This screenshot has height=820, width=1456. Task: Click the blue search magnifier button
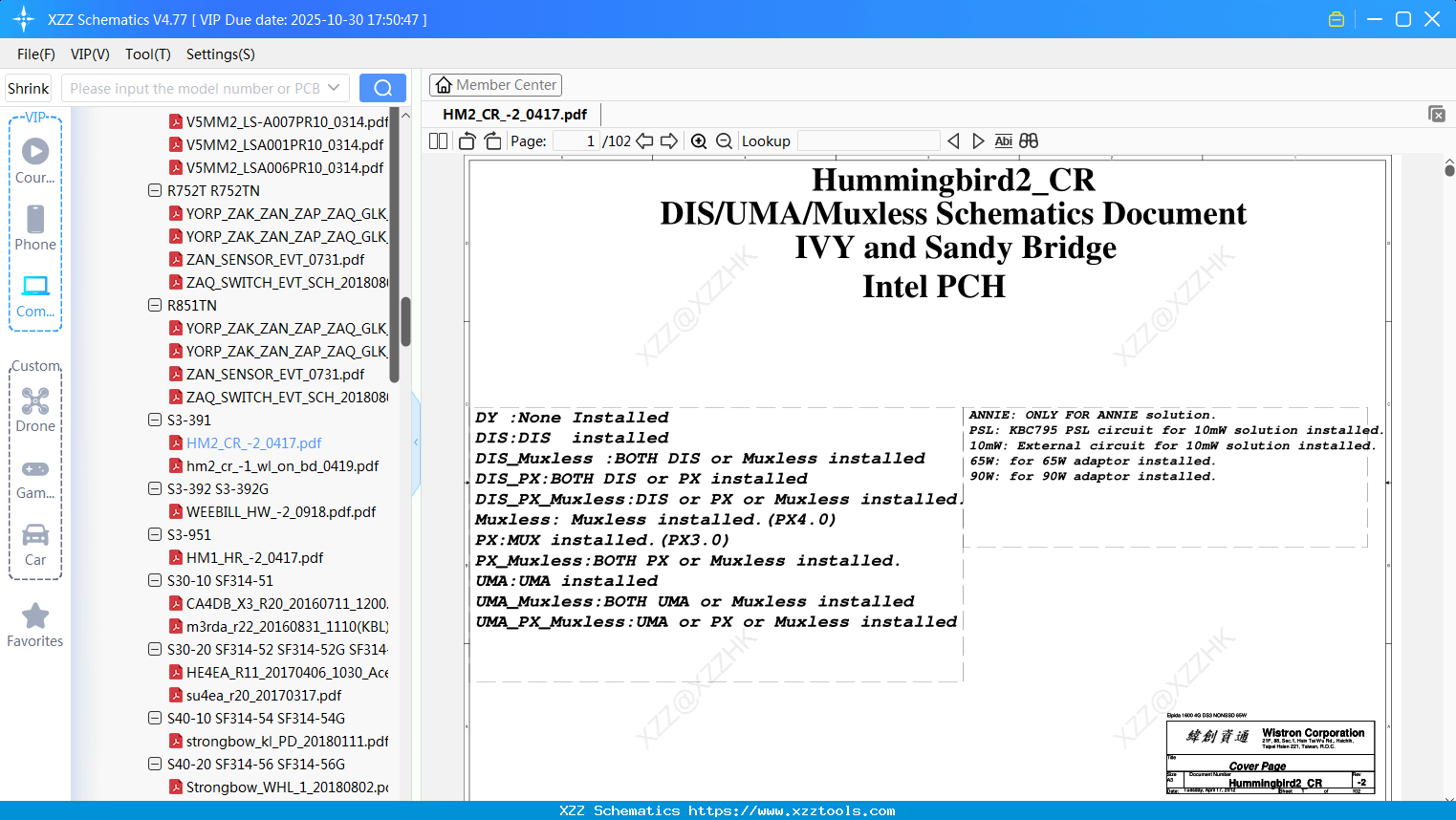382,88
